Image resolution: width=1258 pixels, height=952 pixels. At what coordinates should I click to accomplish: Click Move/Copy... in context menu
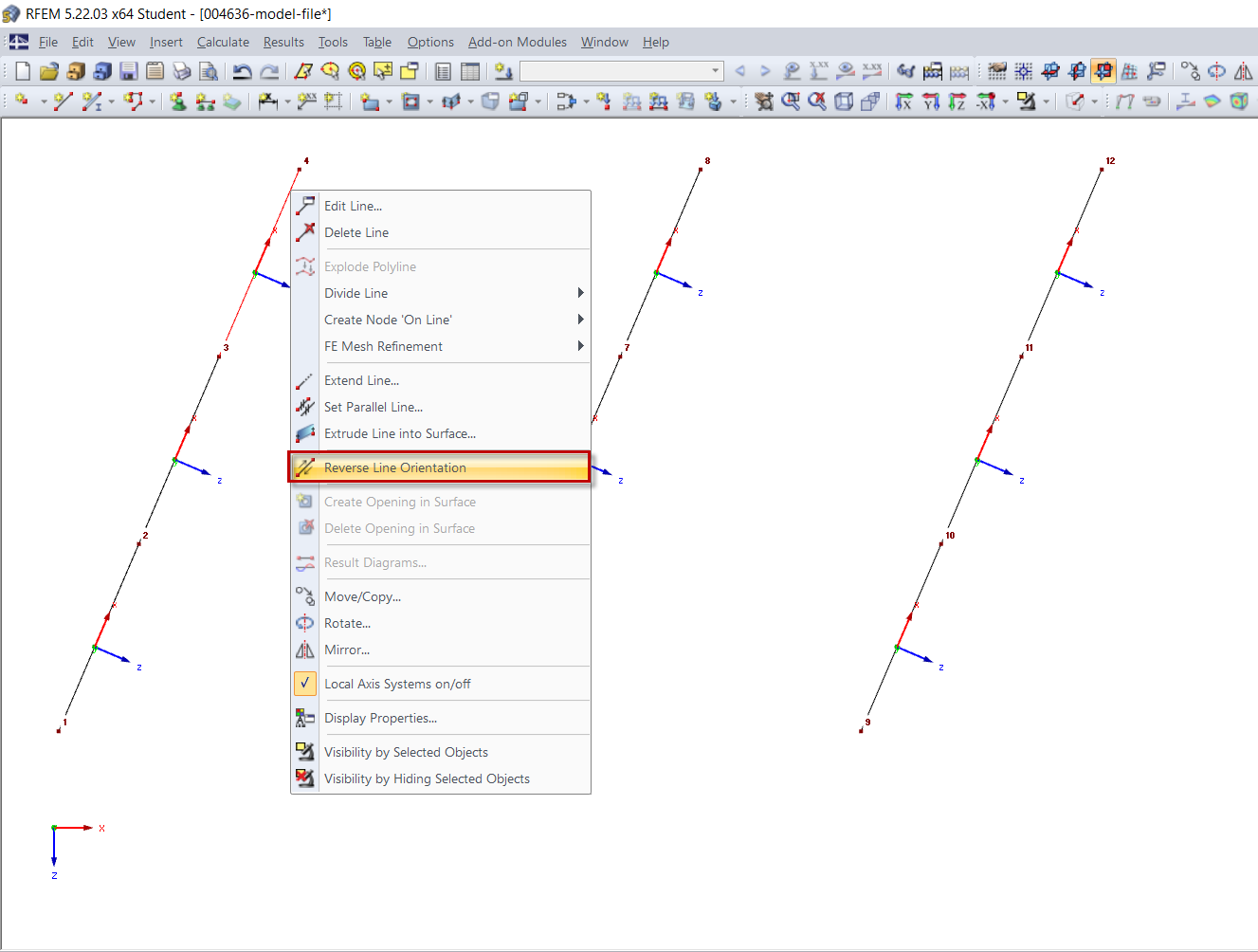[441, 596]
